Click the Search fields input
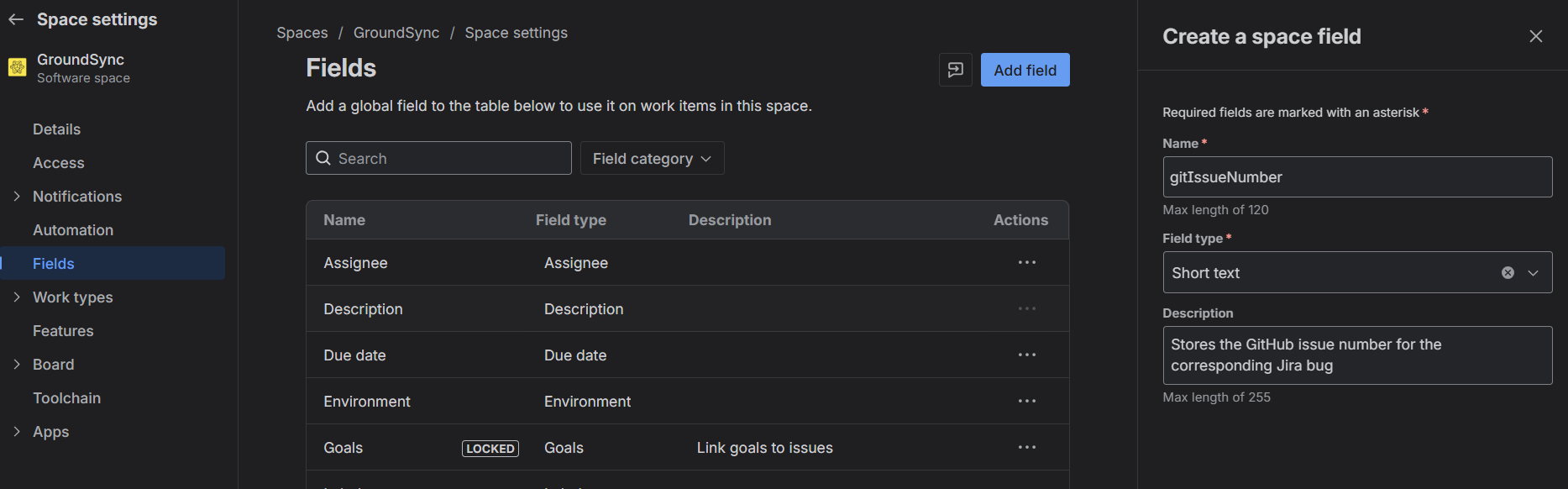This screenshot has width=1568, height=489. click(438, 158)
